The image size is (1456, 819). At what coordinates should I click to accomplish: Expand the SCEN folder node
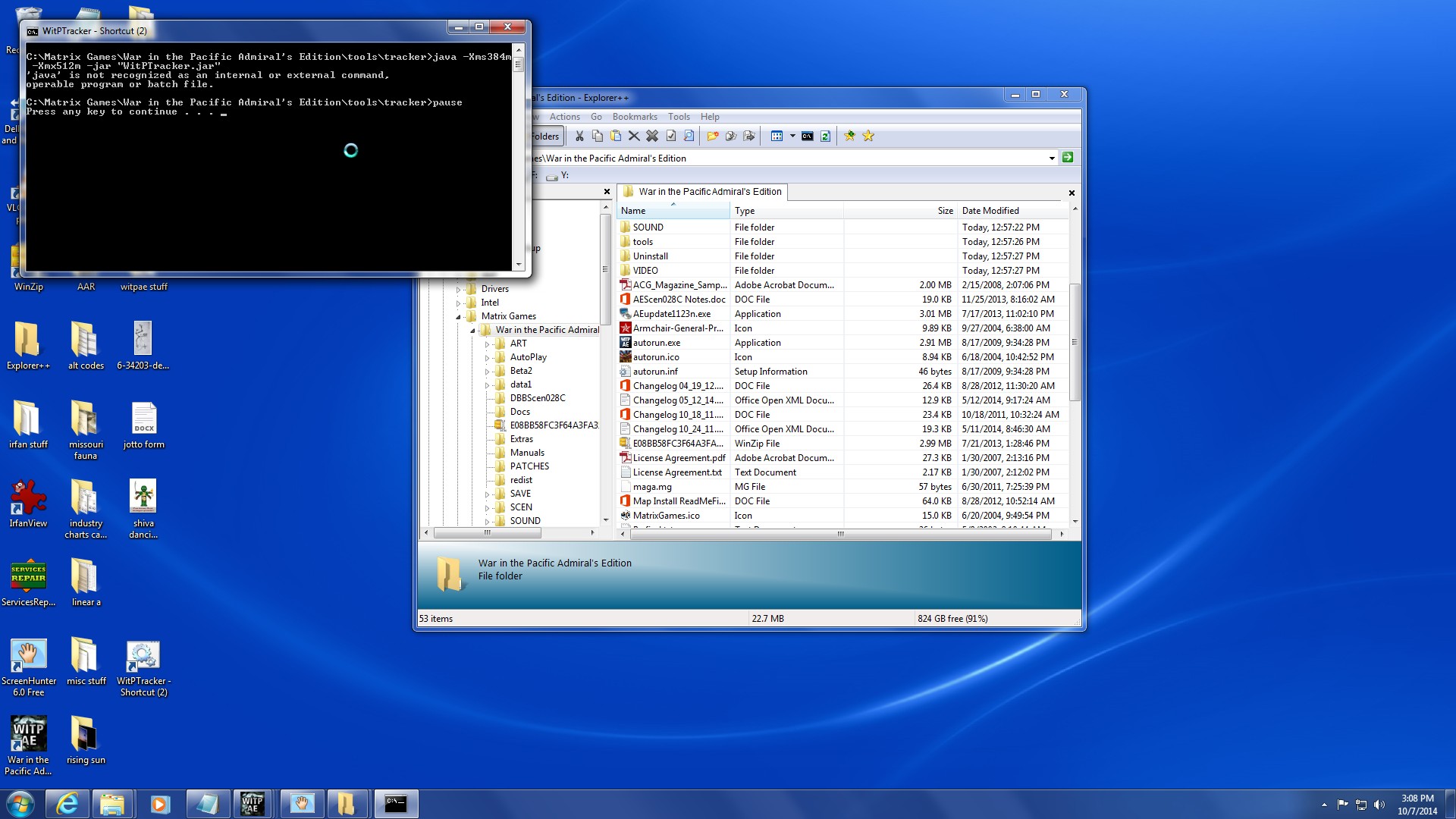[x=488, y=508]
